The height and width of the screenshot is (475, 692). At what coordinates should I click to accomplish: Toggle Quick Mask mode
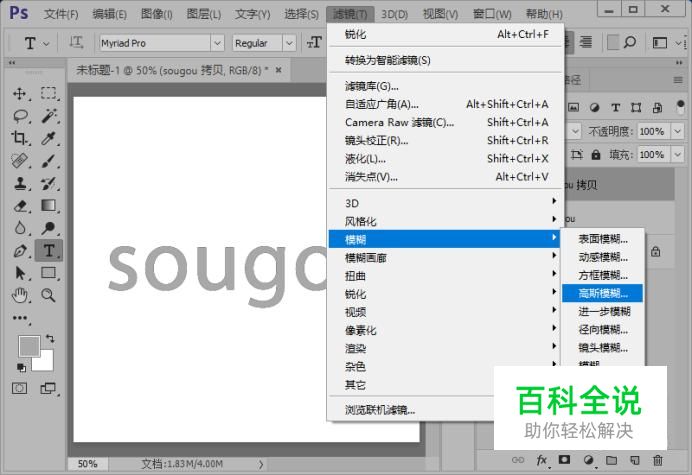coord(19,388)
